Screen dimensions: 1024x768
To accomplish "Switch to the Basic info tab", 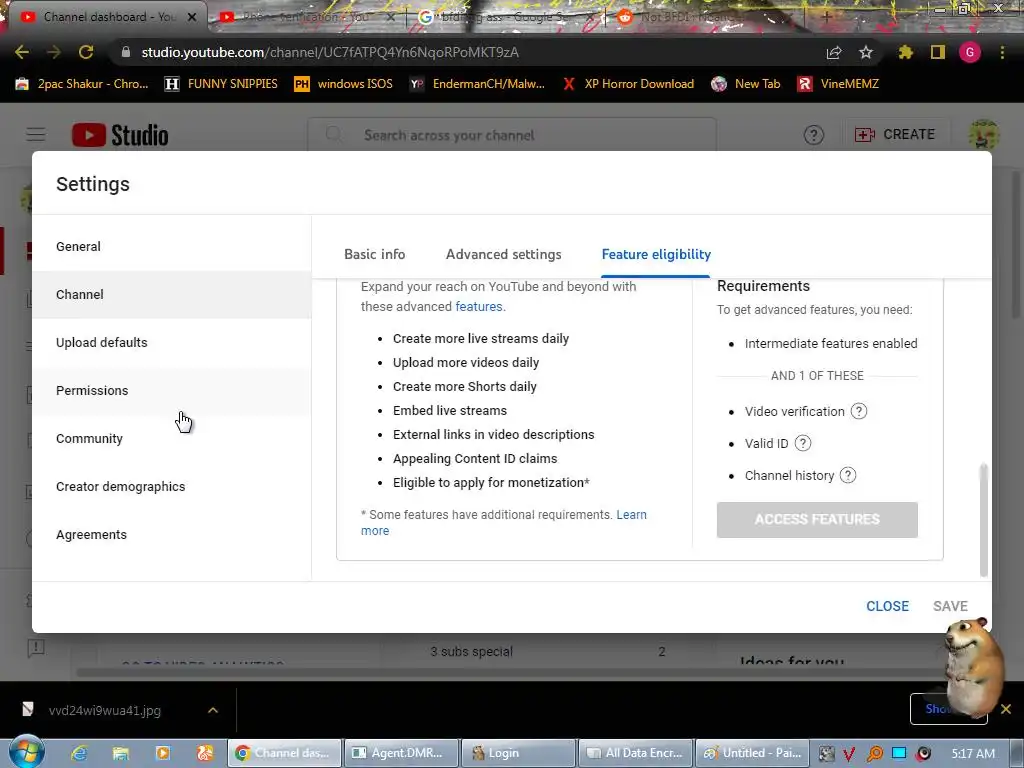I will 375,254.
